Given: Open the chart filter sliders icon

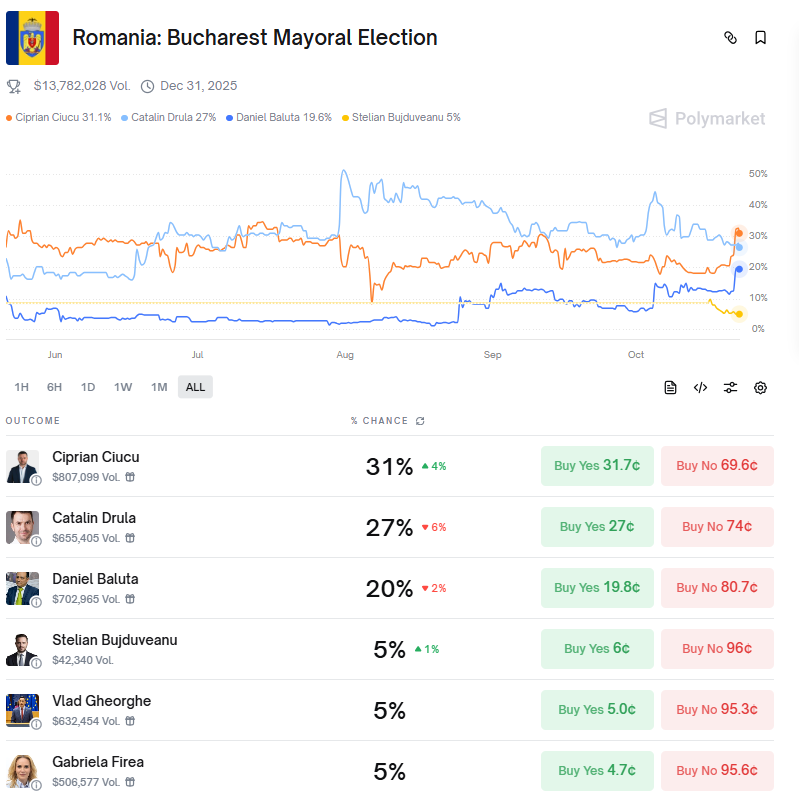Looking at the screenshot, I should [731, 388].
